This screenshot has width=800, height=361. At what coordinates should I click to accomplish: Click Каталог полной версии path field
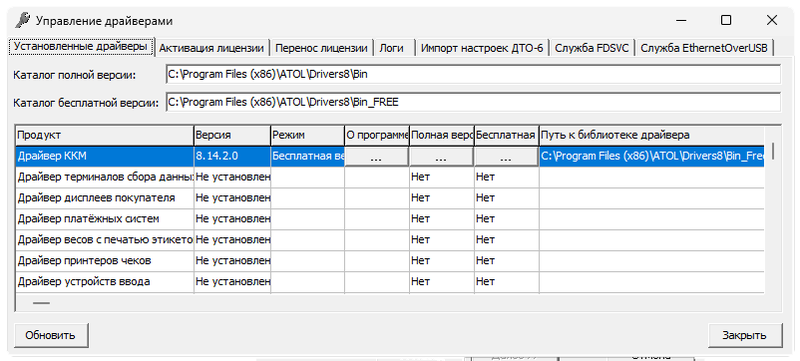[x=473, y=74]
